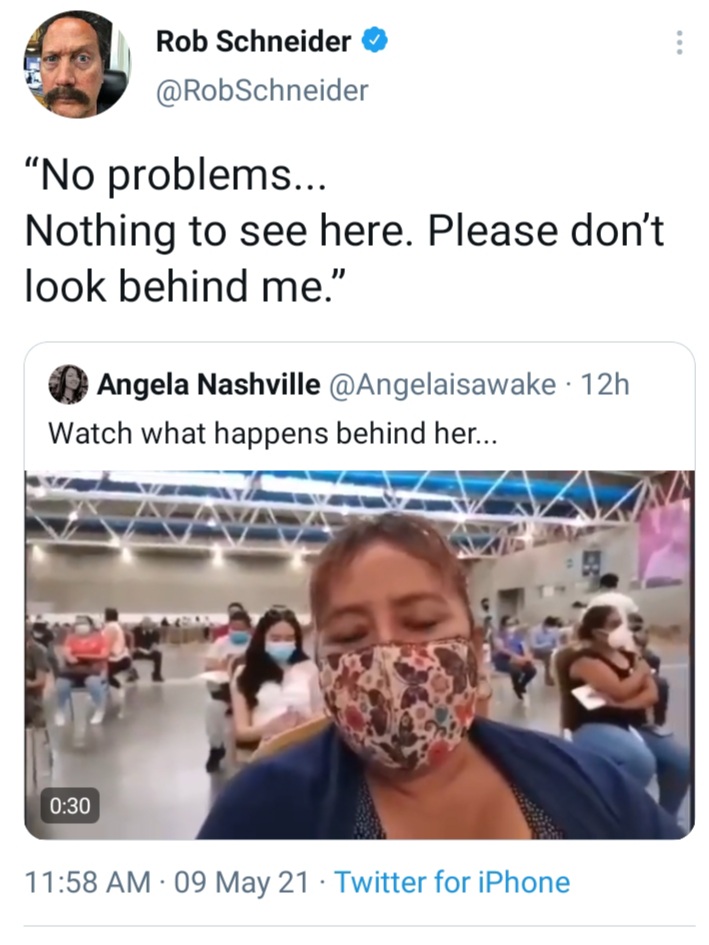Image resolution: width=709 pixels, height=945 pixels.
Task: Click the 09 May 21 tweet date
Action: [x=241, y=882]
